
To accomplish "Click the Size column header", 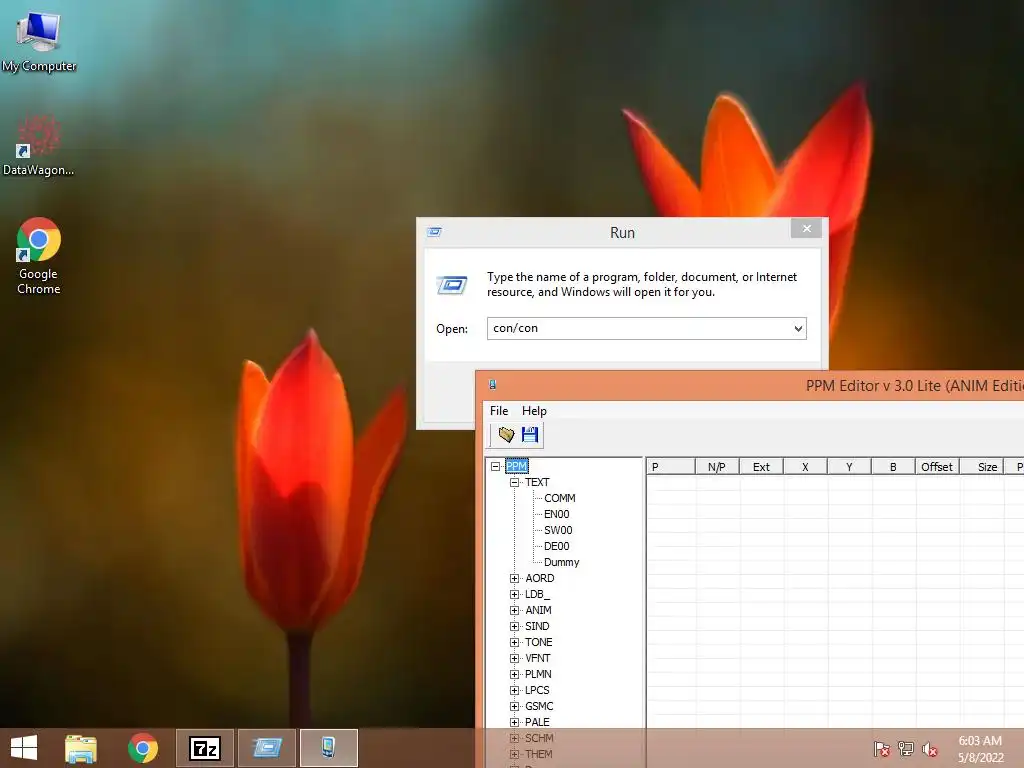I will click(981, 466).
